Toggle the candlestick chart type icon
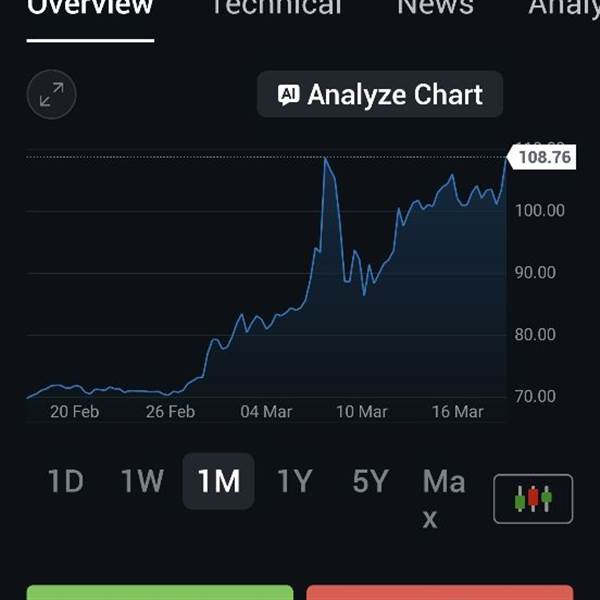The image size is (600, 600). point(533,498)
